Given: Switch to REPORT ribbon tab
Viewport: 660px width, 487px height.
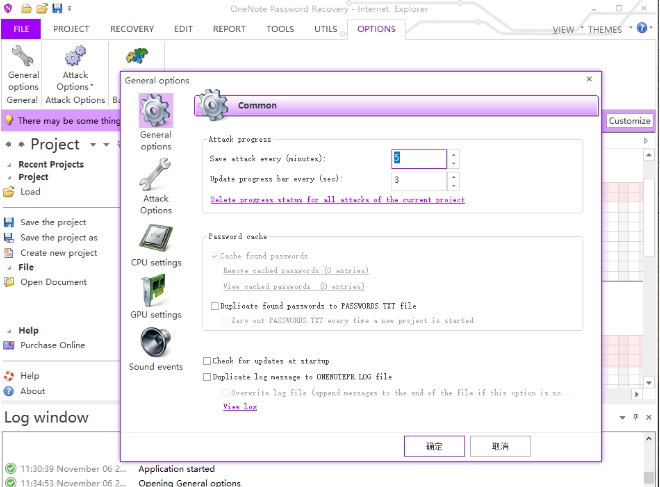Looking at the screenshot, I should 229,29.
